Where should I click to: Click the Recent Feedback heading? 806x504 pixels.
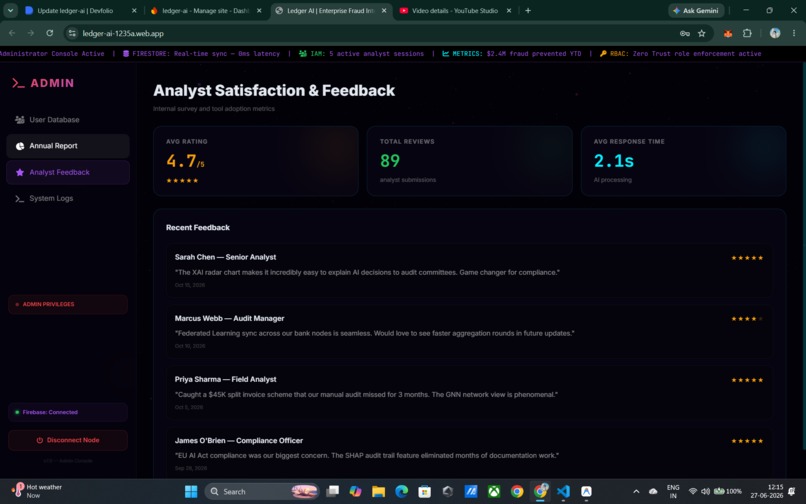pos(198,227)
